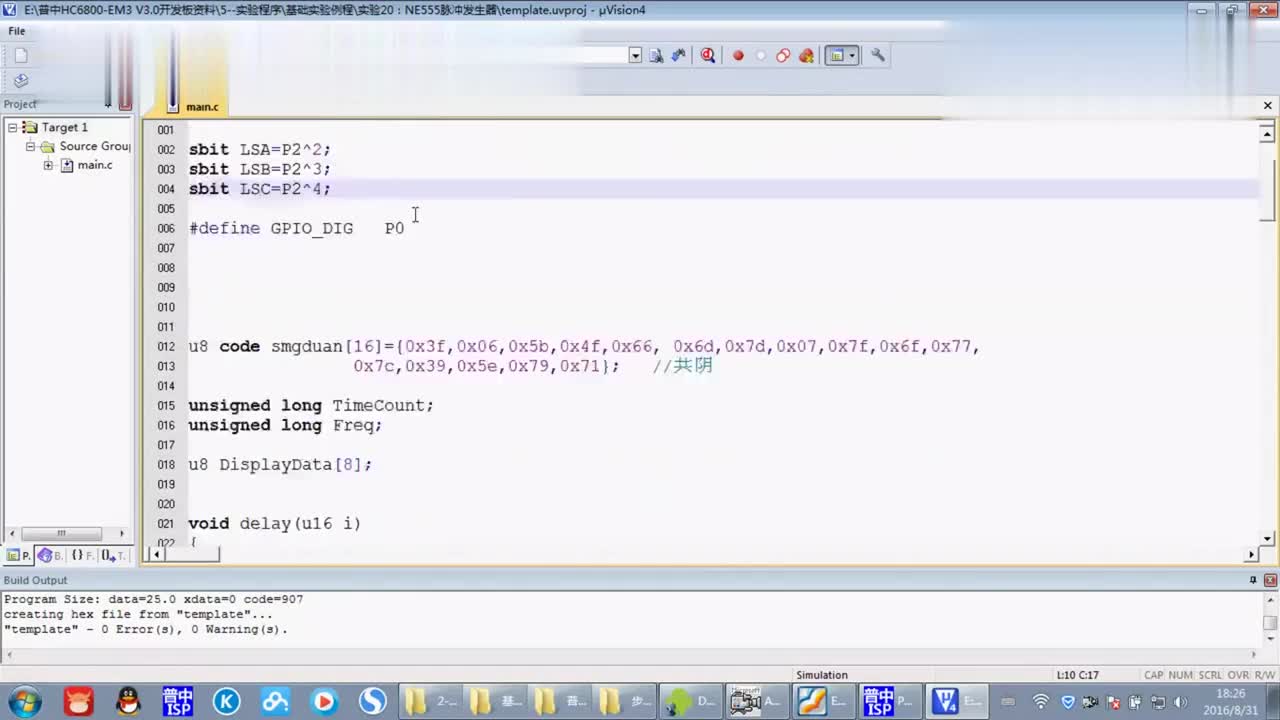The image size is (1280, 720).
Task: Expand the main.c tree node
Action: coord(48,165)
